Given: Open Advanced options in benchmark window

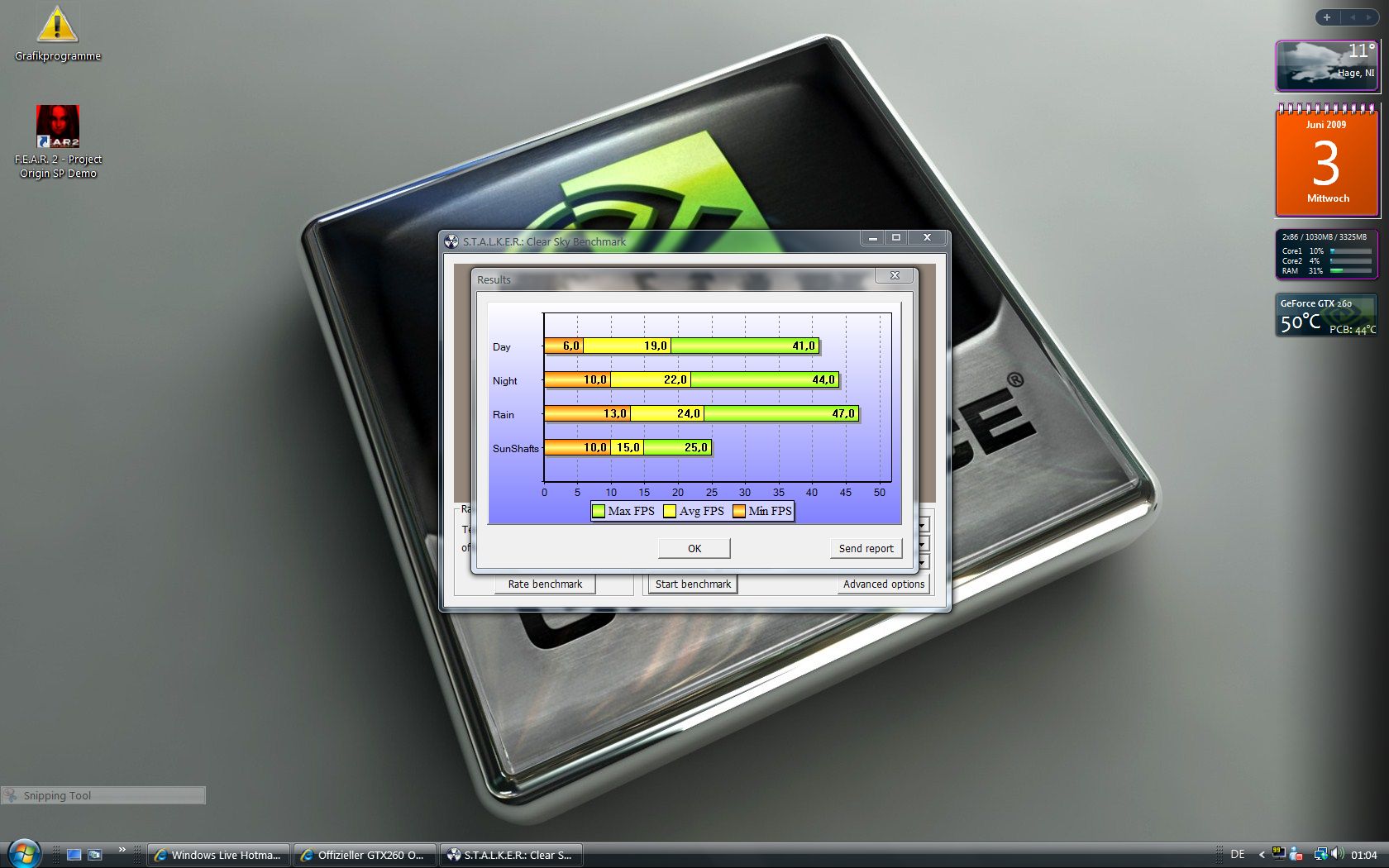Looking at the screenshot, I should [x=884, y=584].
